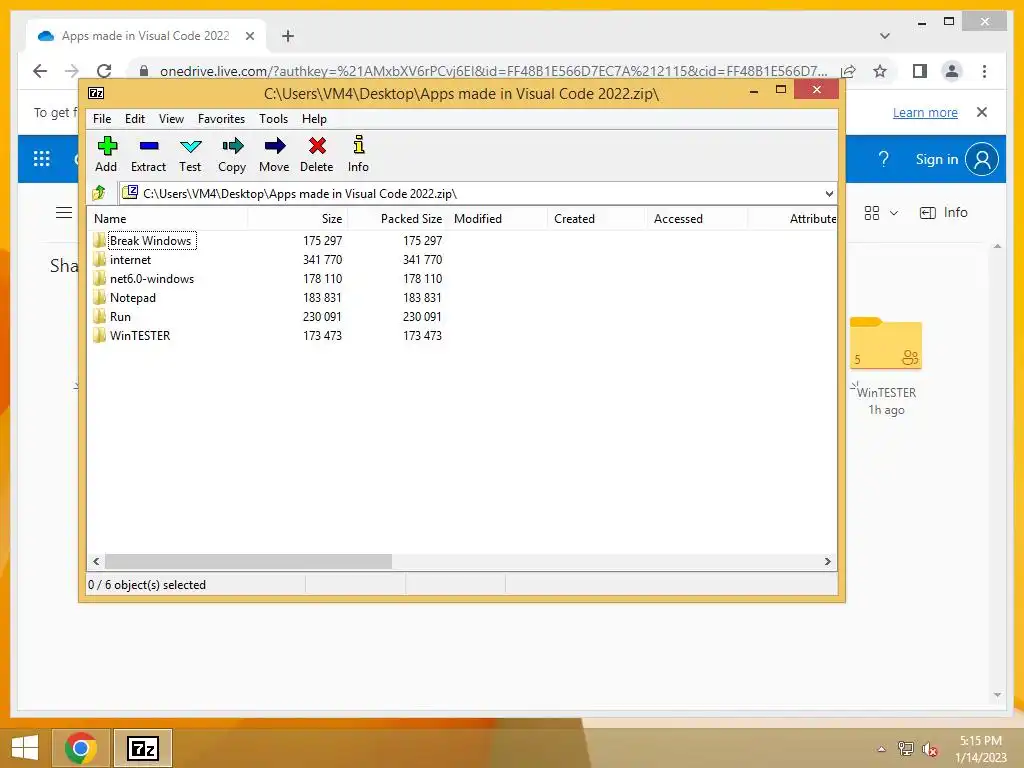Open Chrome profile avatar

click(952, 71)
